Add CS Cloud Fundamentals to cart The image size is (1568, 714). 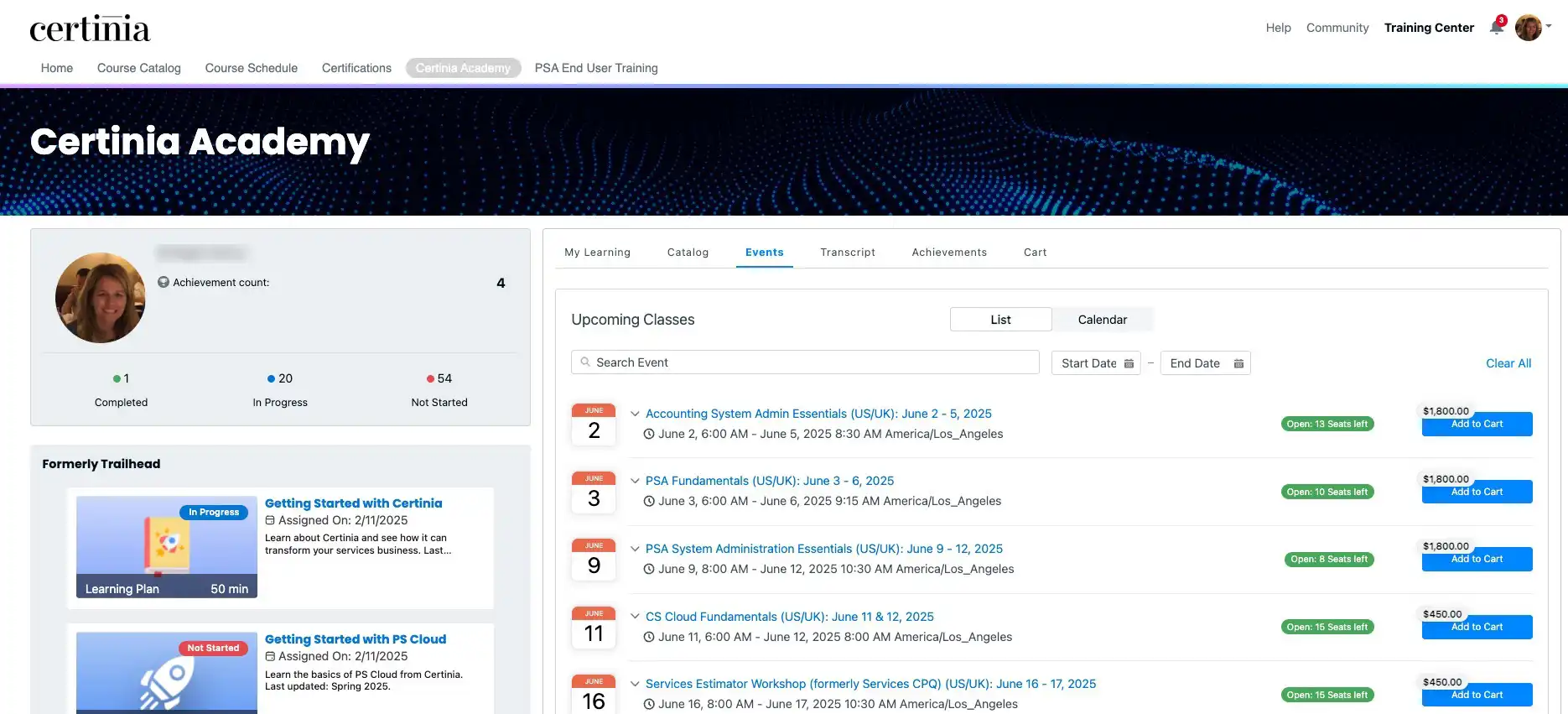[x=1477, y=628]
